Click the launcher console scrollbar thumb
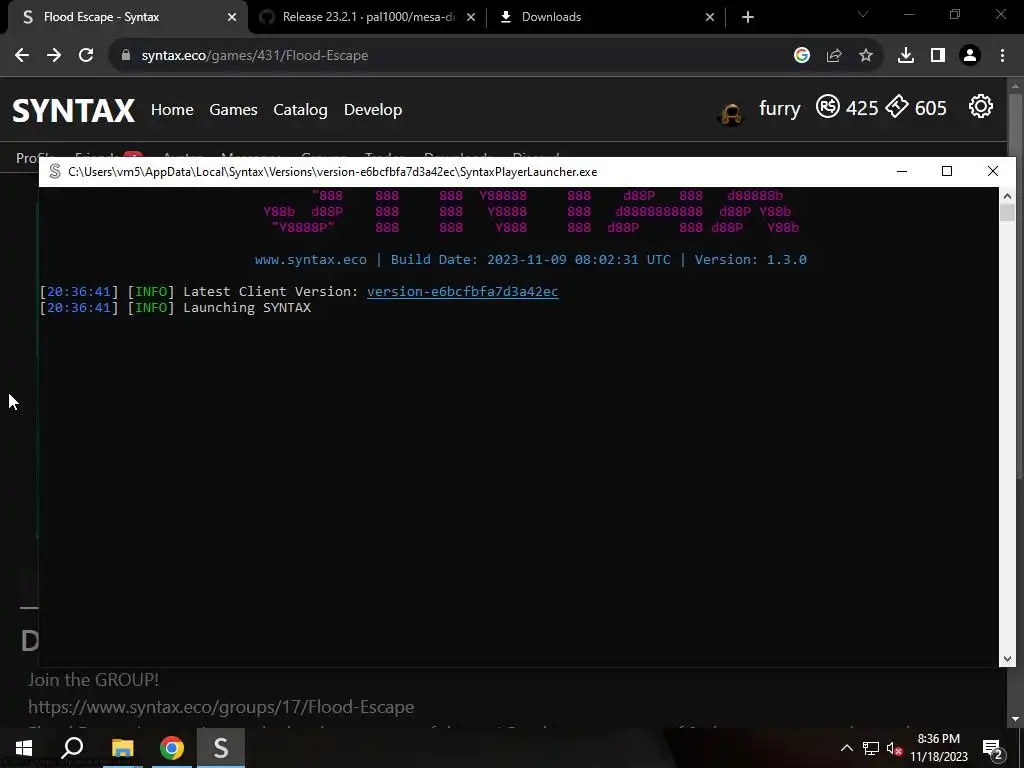This screenshot has width=1024, height=768. coord(1007,213)
